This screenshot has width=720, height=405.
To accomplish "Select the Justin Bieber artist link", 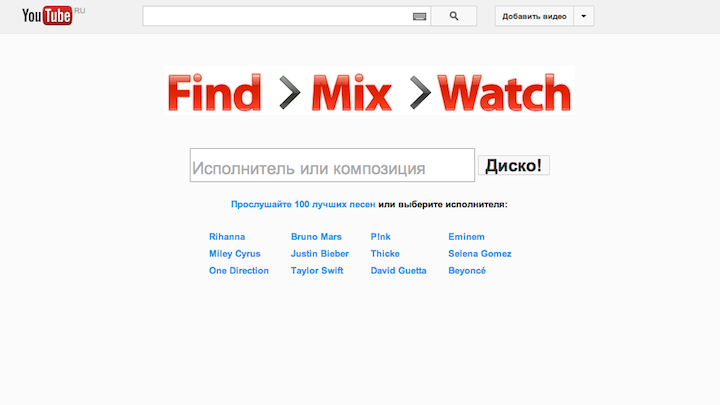I will [x=320, y=254].
